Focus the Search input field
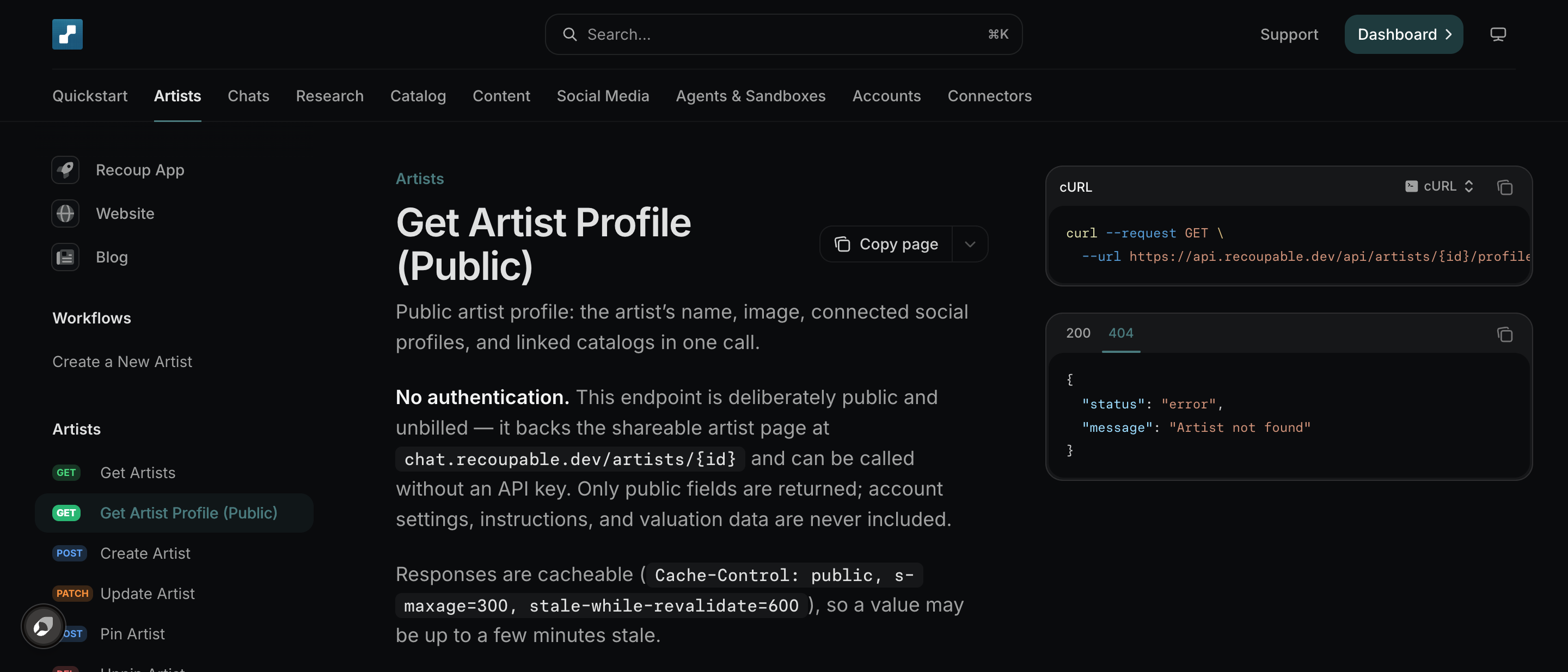 coord(783,35)
